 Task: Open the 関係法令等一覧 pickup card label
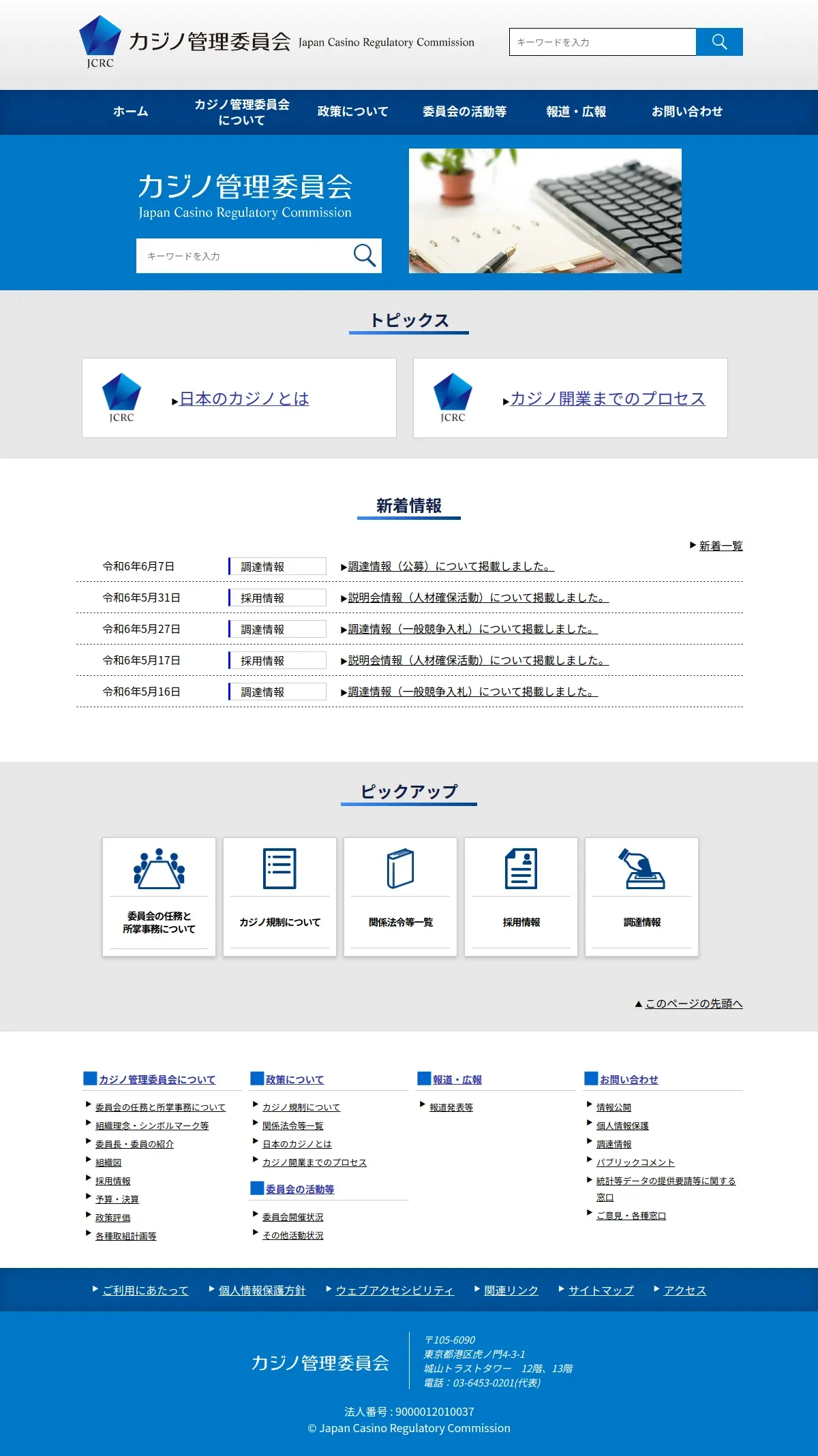(400, 923)
